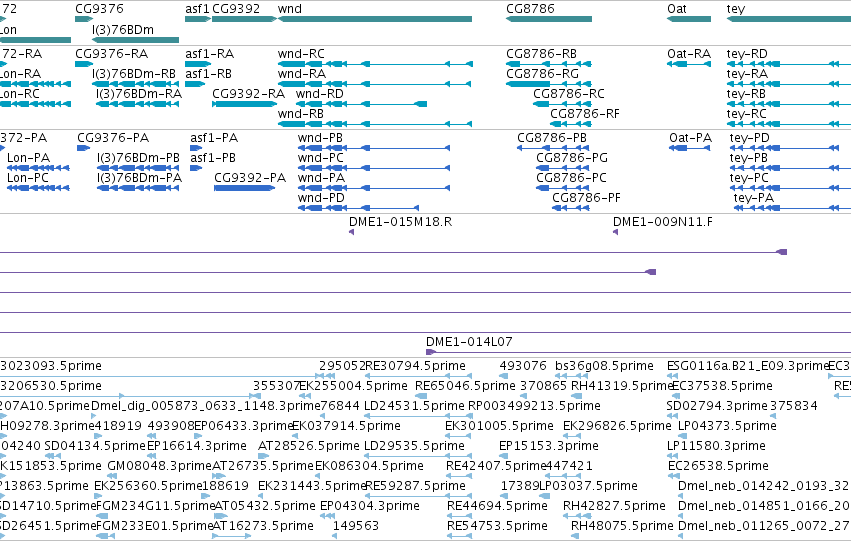This screenshot has height=541, width=851.
Task: Click the CG9392-RA transcript label
Action: [249, 94]
